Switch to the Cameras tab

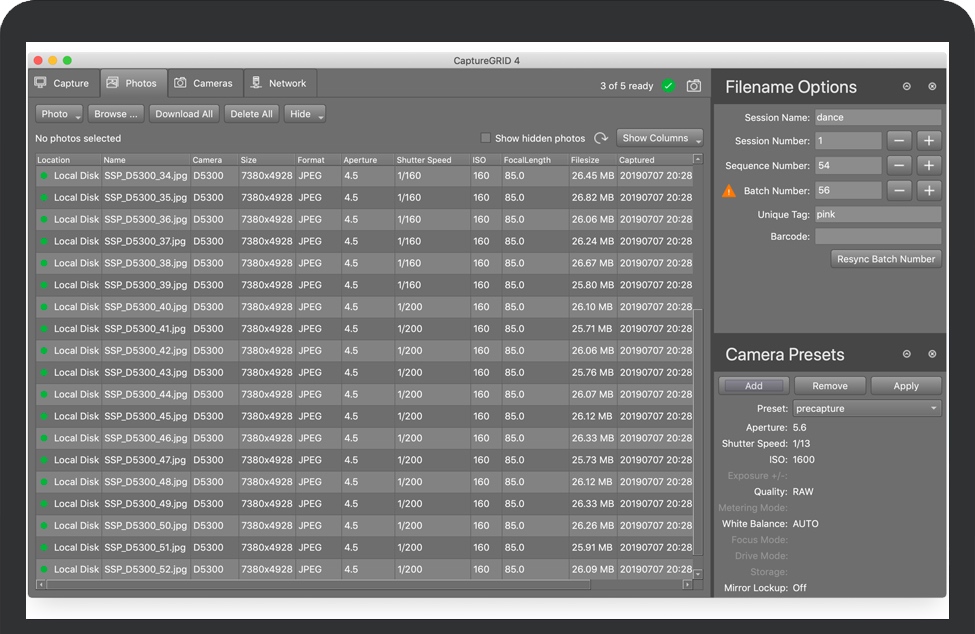(204, 83)
